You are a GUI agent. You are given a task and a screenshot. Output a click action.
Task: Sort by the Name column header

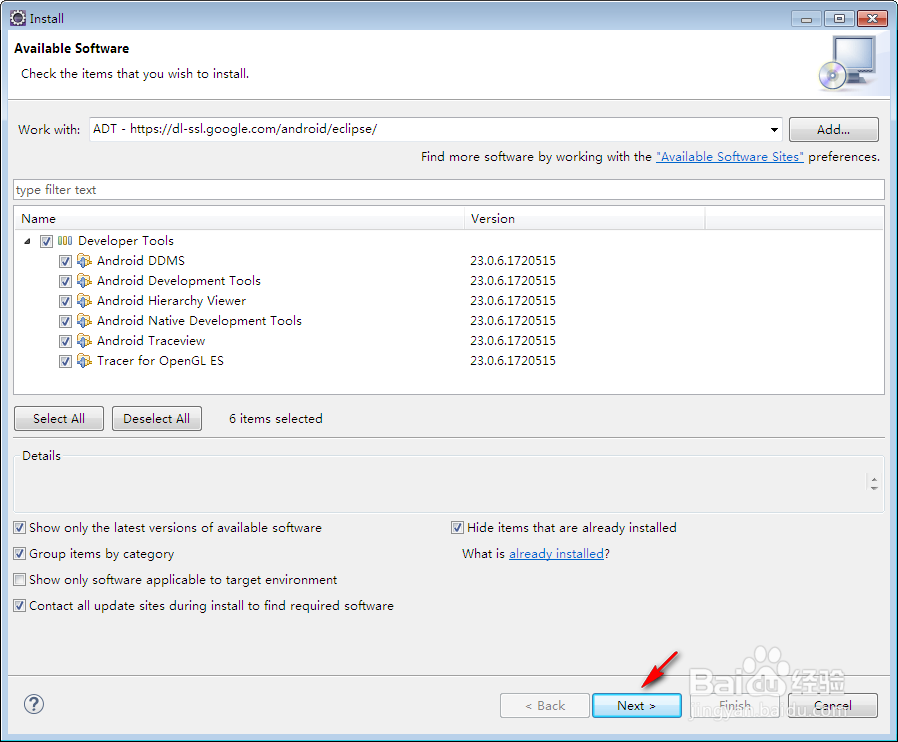[239, 219]
